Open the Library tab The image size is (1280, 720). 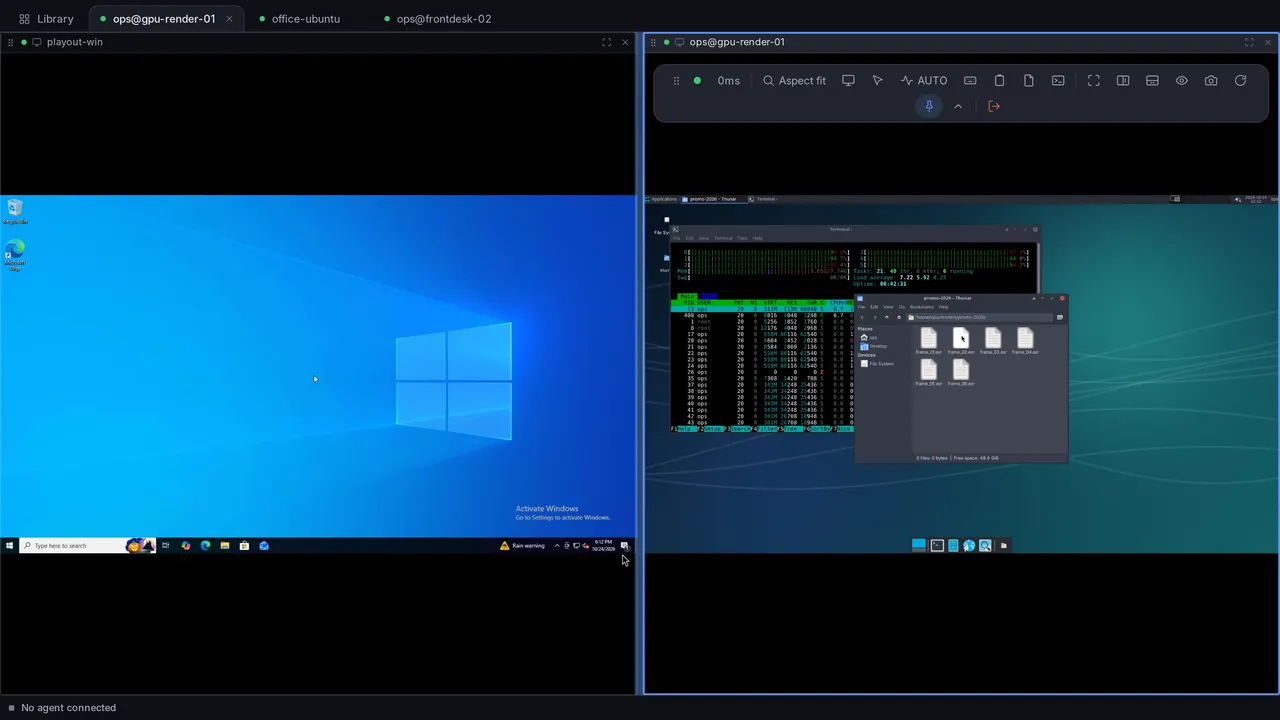tap(46, 19)
